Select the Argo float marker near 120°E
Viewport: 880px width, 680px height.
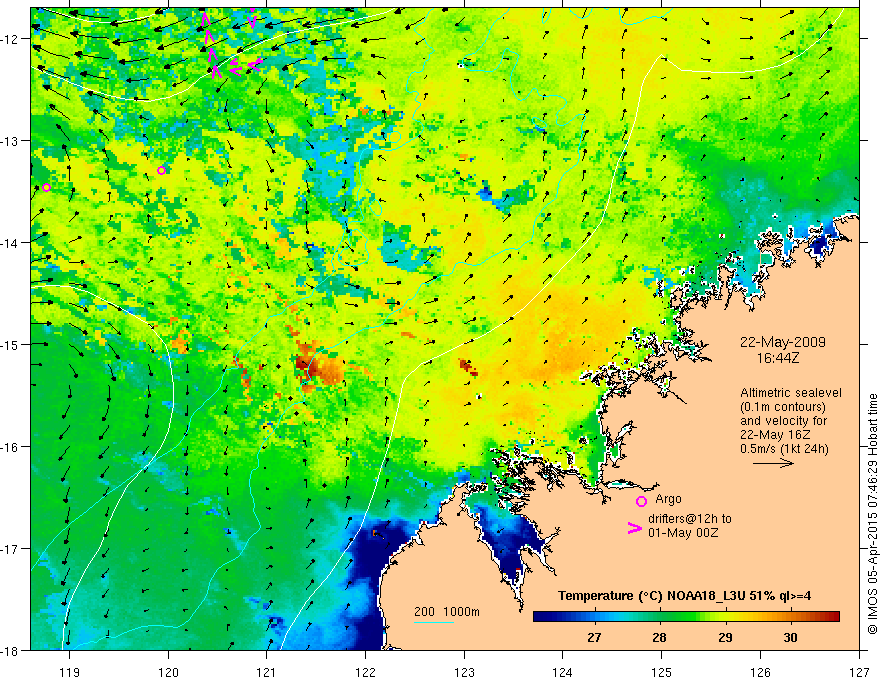tap(162, 171)
